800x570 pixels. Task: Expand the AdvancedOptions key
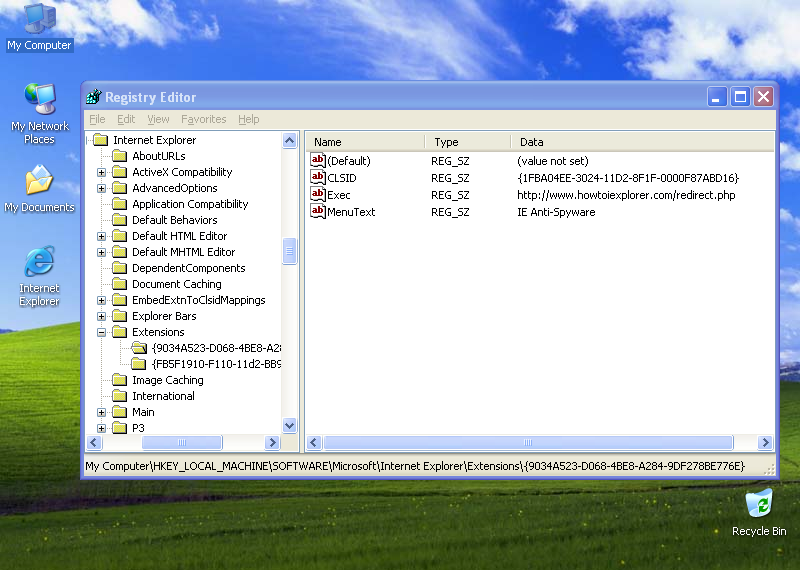coord(102,188)
